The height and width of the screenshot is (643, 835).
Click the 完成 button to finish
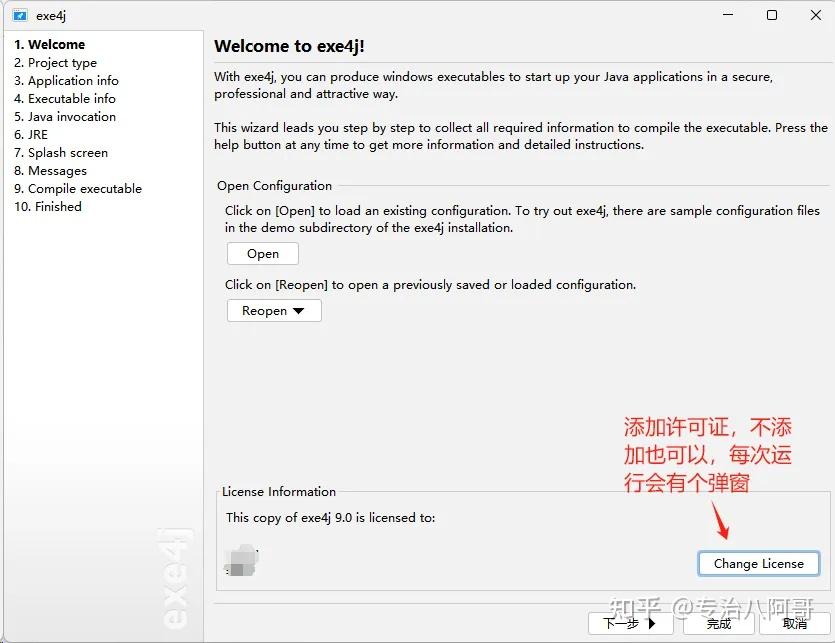pos(718,623)
